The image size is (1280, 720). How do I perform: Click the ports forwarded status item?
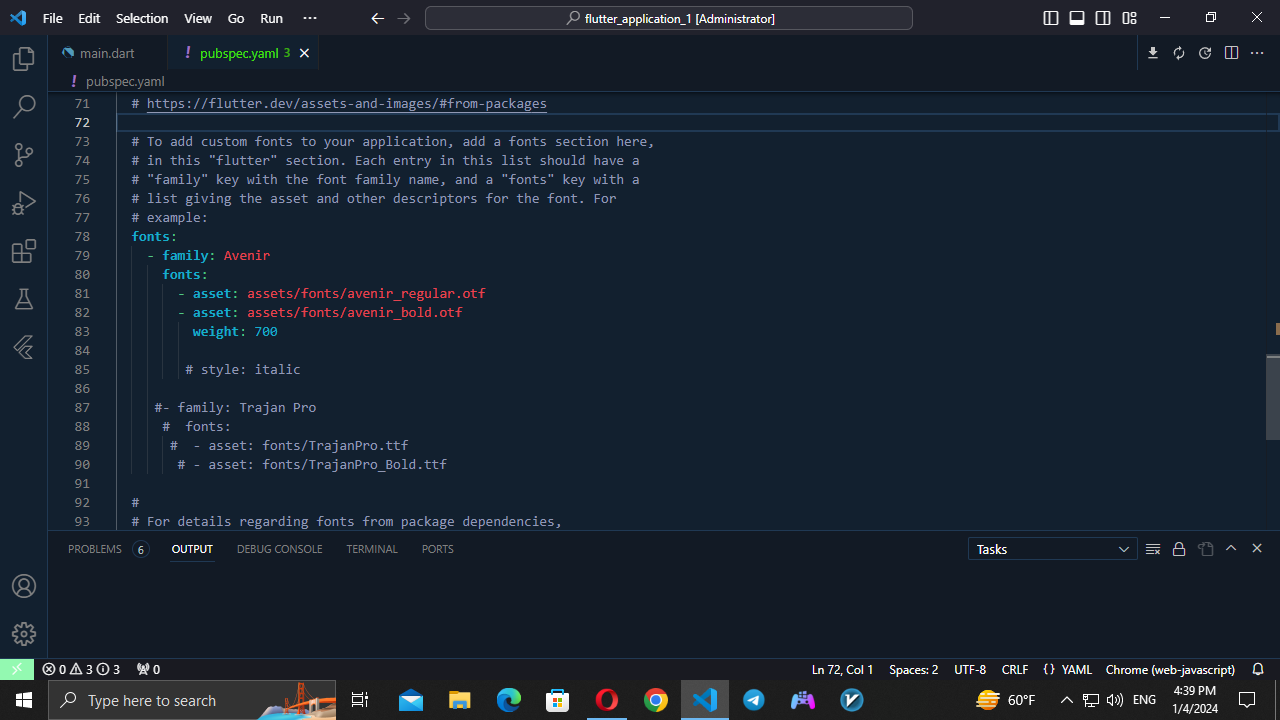(148, 669)
